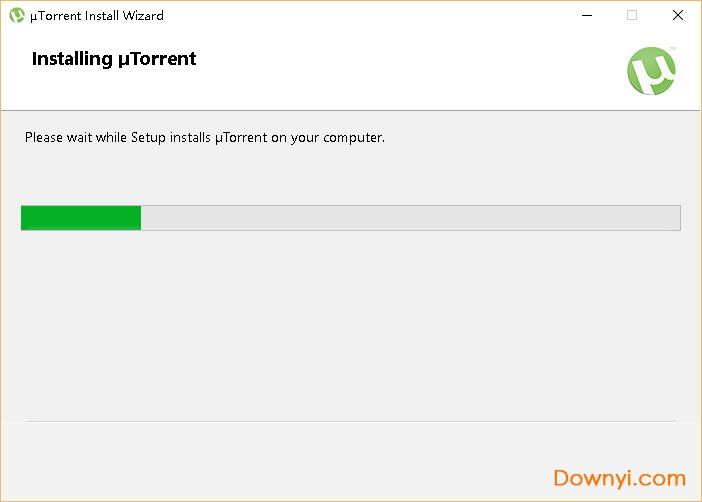Click the "µTorrent Install Wizard" title text

pyautogui.click(x=97, y=16)
